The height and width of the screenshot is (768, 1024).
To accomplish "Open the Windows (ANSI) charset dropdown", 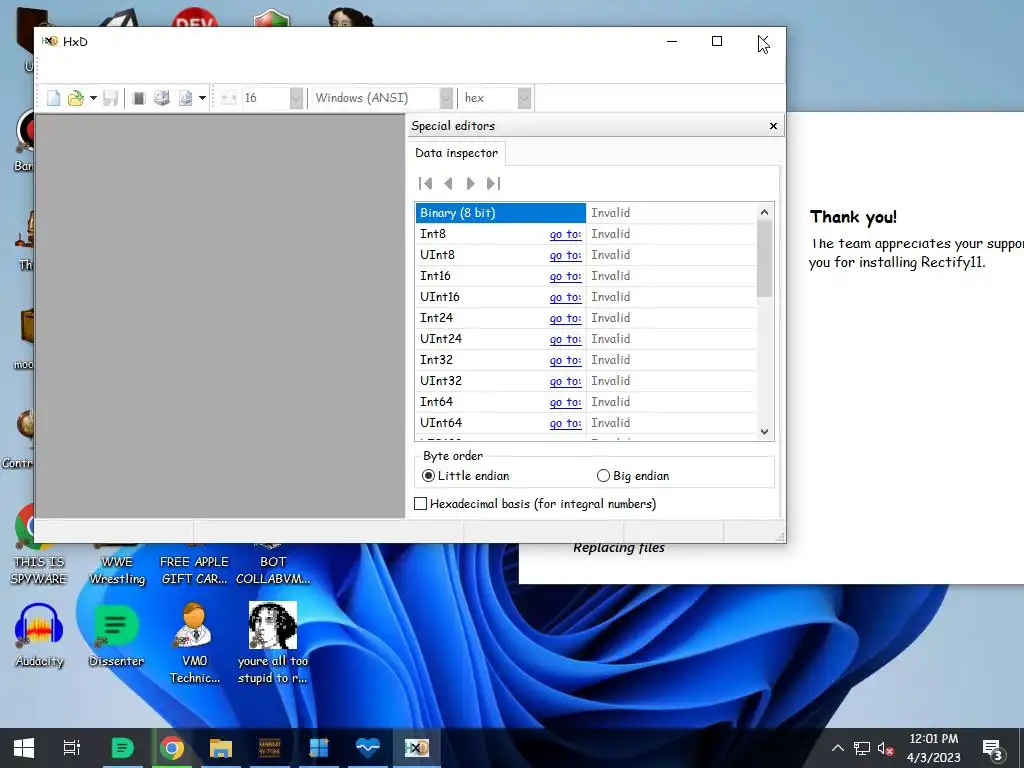I will (x=446, y=99).
